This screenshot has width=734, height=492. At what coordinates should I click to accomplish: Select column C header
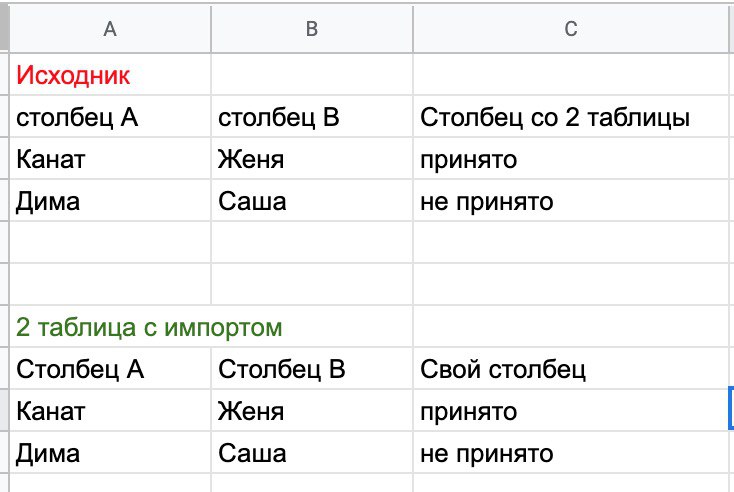[571, 30]
